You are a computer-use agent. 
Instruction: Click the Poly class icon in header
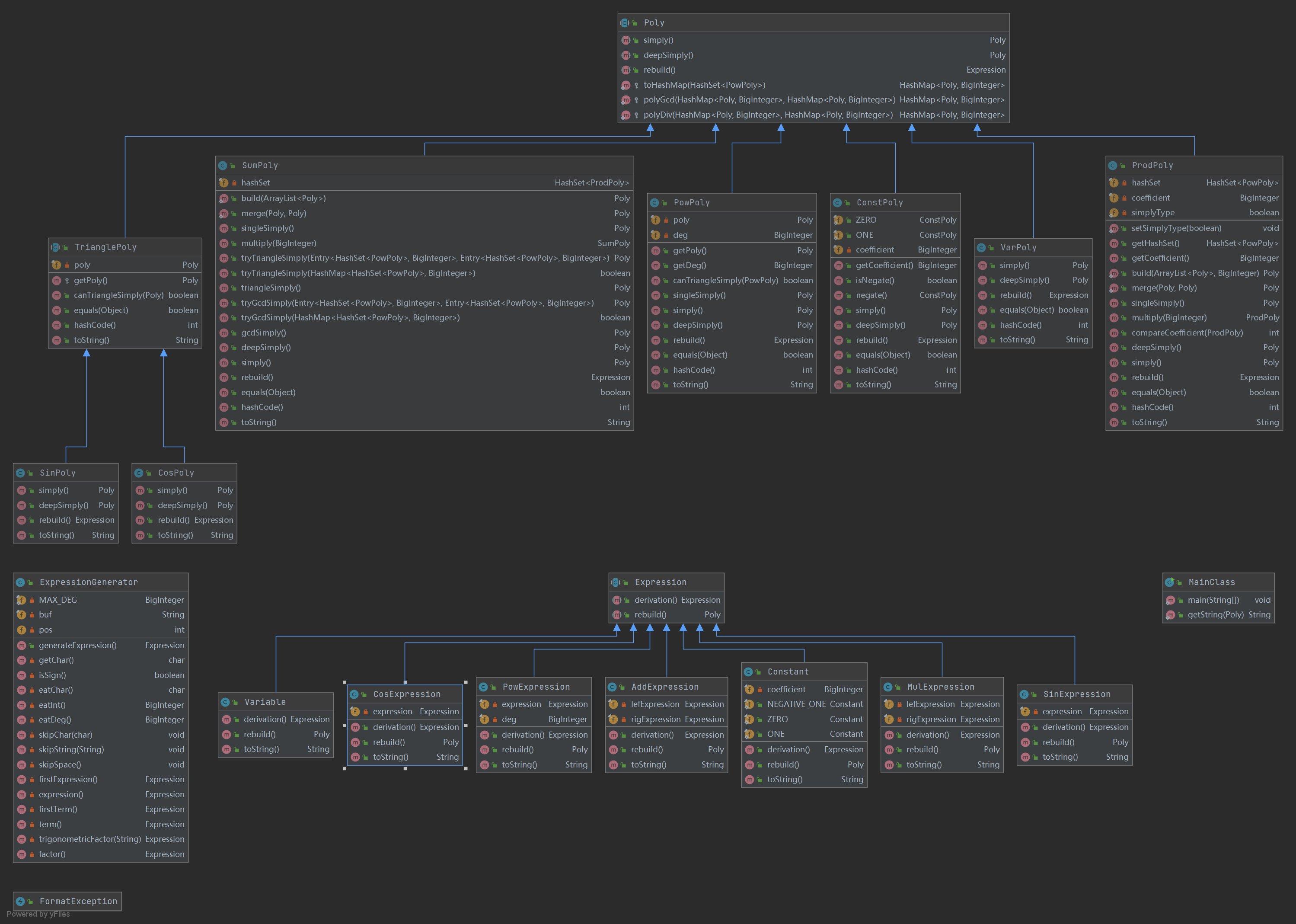(x=624, y=23)
